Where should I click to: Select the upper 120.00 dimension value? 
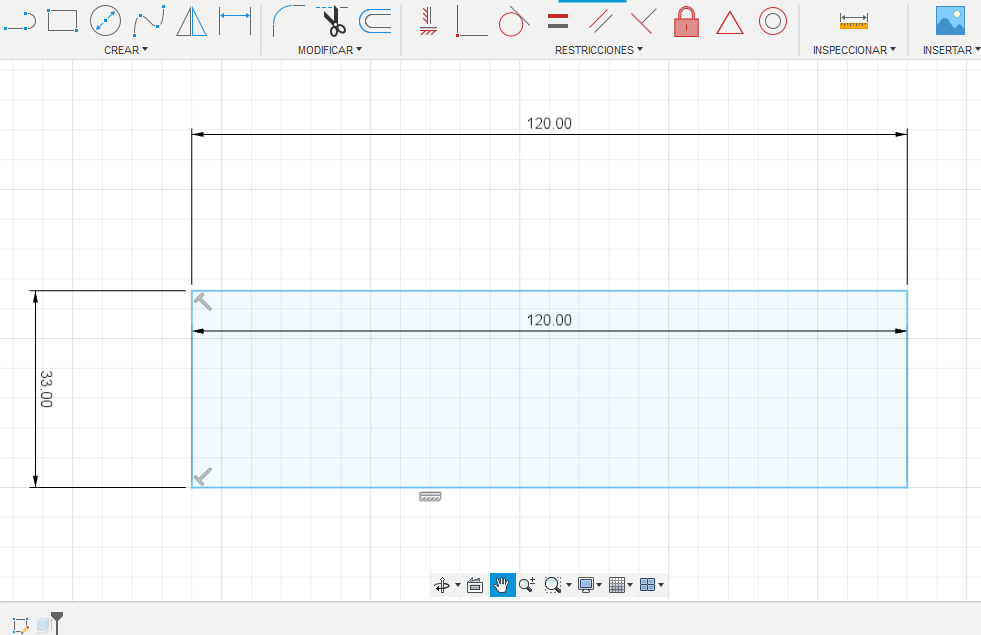pyautogui.click(x=549, y=123)
